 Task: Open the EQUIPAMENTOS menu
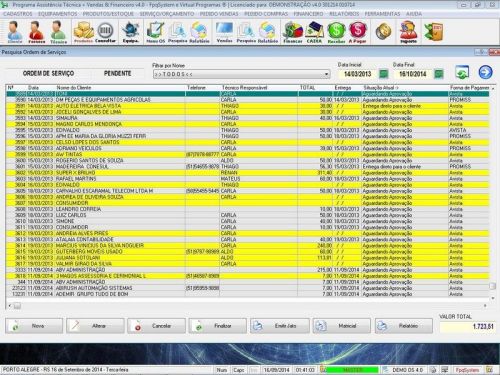coord(57,14)
